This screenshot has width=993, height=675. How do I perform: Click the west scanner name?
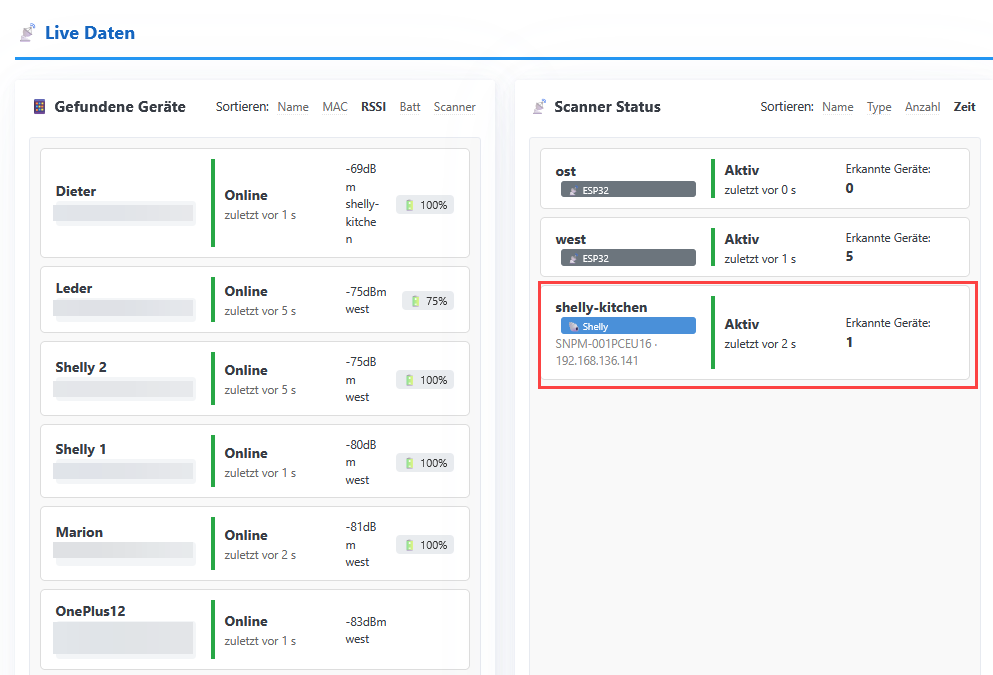pos(571,239)
